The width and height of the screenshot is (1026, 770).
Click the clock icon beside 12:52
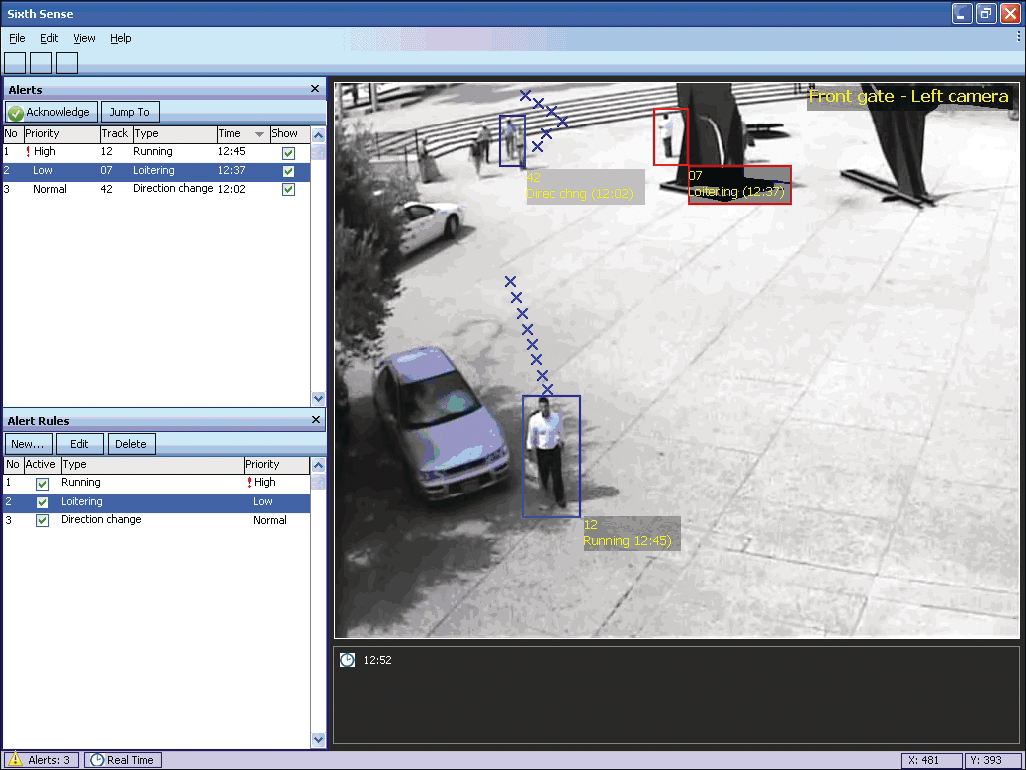[x=347, y=660]
